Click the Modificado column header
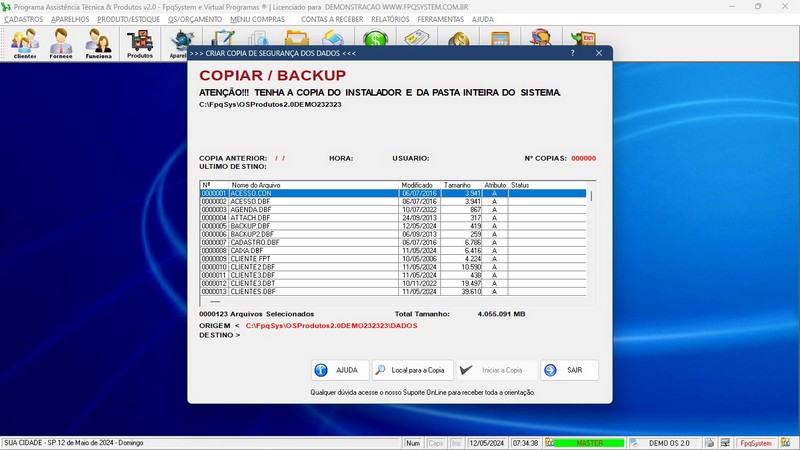800x450 pixels. (x=417, y=185)
